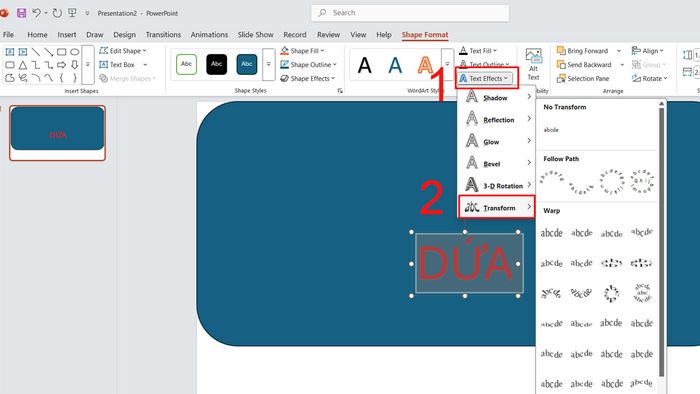Screen dimensions: 700x394
Task: Apply white outlined Abc shape style
Action: pos(186,64)
